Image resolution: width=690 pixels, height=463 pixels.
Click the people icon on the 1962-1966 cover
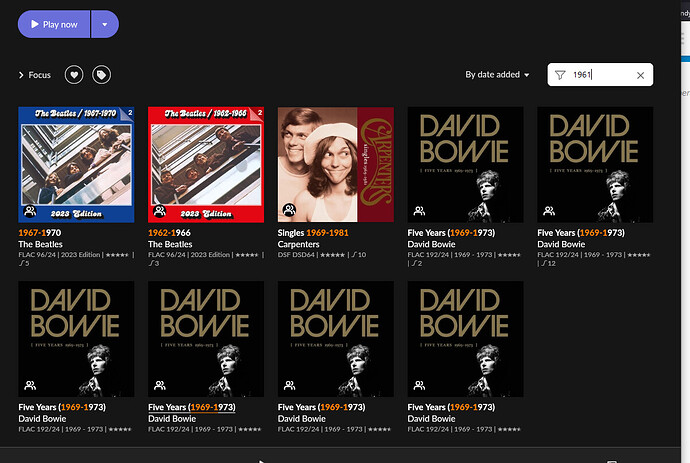click(x=159, y=211)
